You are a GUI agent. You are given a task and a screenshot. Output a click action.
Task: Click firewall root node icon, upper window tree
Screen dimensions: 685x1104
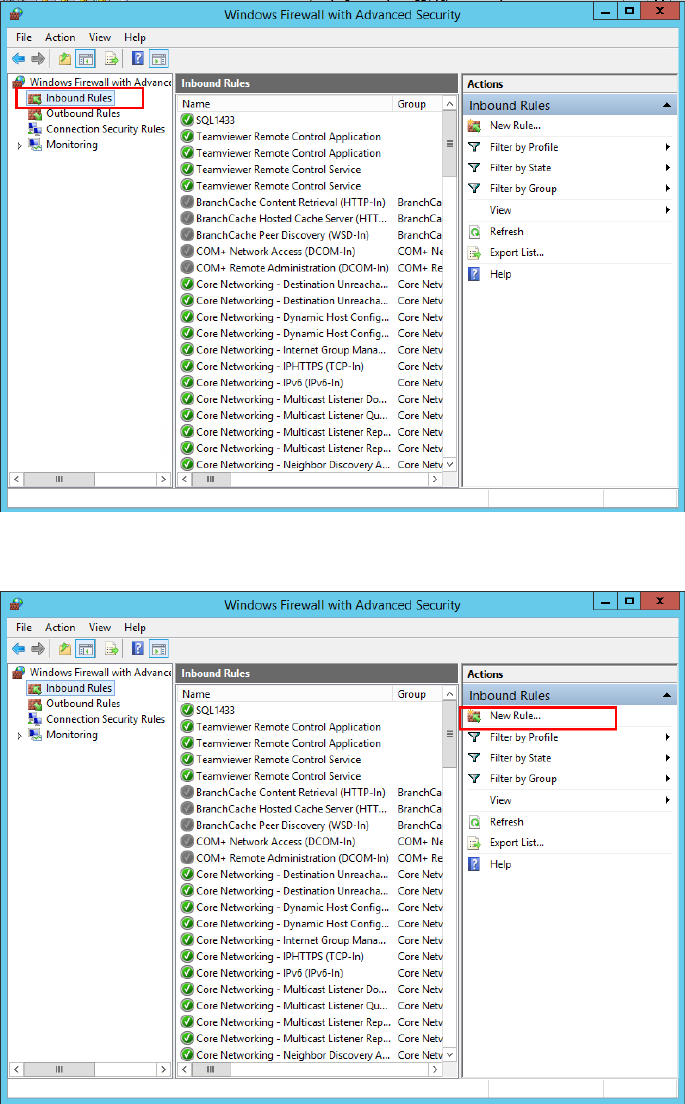[19, 82]
